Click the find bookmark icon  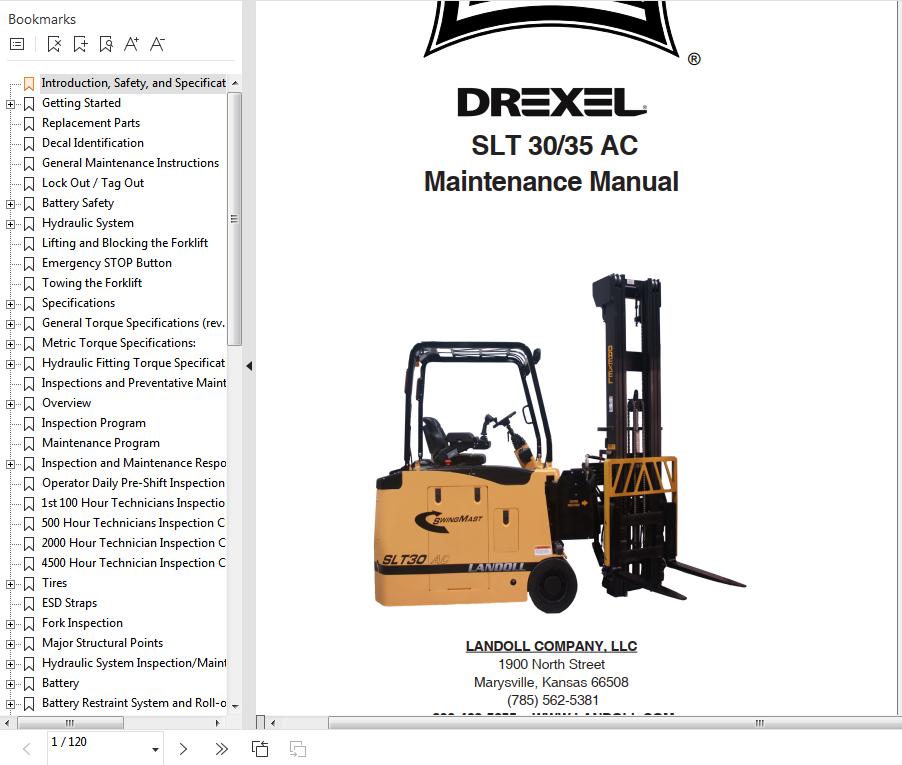point(106,44)
